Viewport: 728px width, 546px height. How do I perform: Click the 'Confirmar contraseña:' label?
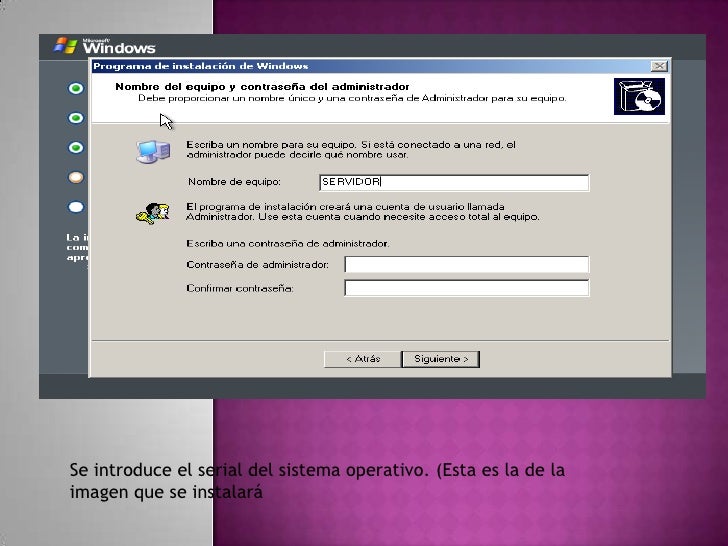point(240,288)
